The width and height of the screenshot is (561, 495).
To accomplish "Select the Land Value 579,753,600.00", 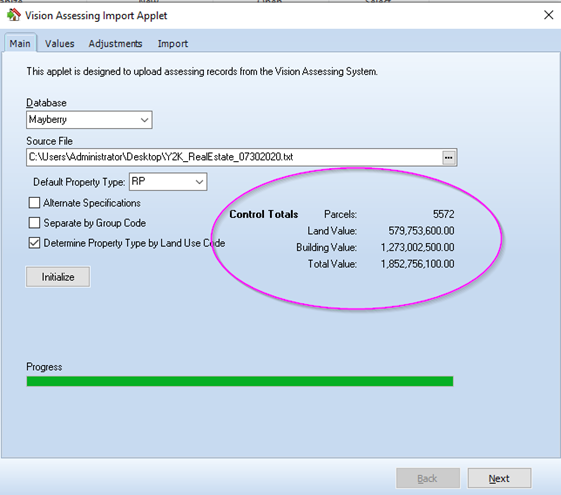I will [x=421, y=231].
